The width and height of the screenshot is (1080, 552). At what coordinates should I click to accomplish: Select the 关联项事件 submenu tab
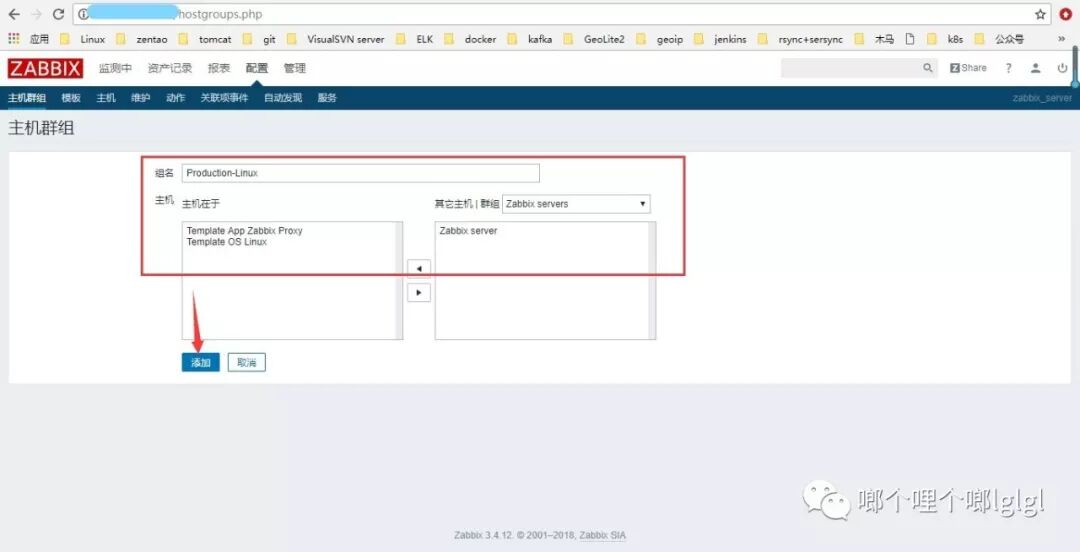(x=225, y=98)
